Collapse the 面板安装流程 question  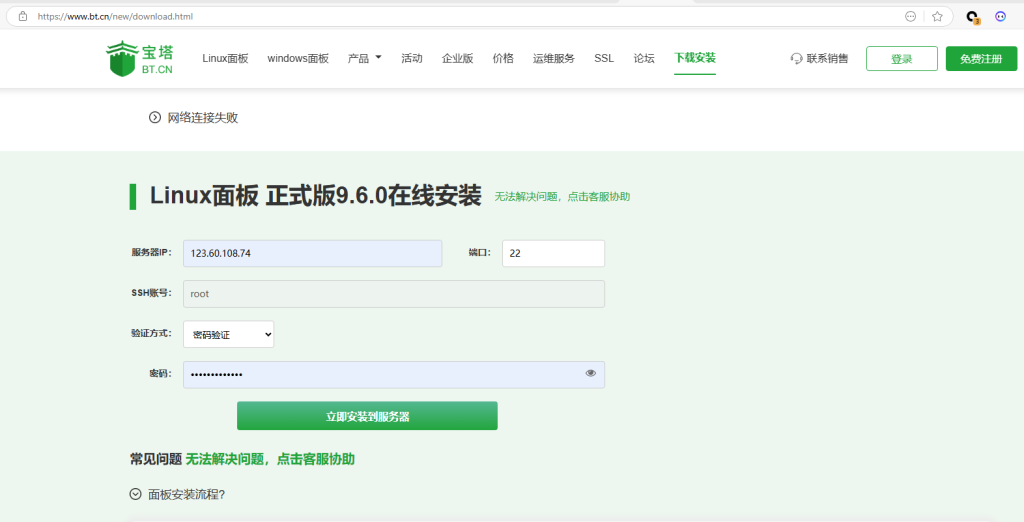[178, 495]
